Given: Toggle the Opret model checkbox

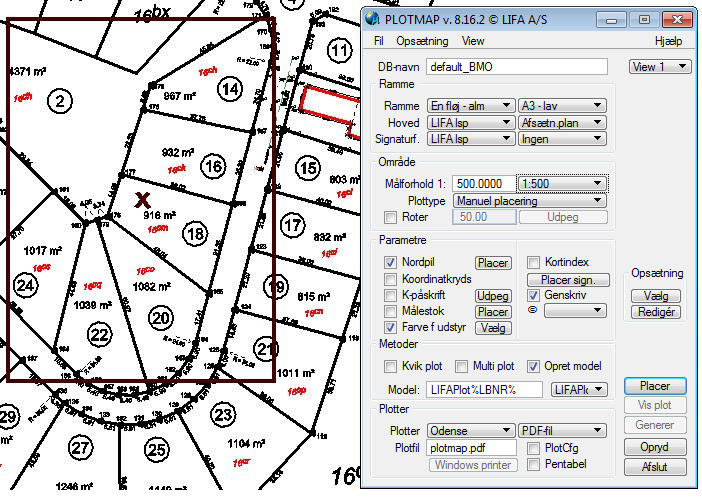Looking at the screenshot, I should (x=533, y=367).
